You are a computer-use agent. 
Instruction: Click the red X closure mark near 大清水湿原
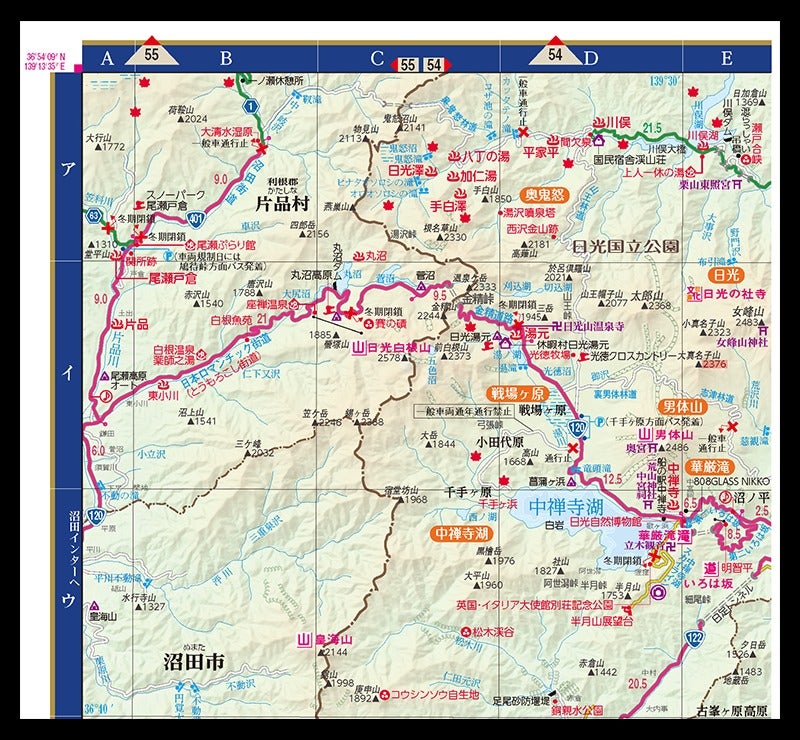[262, 149]
